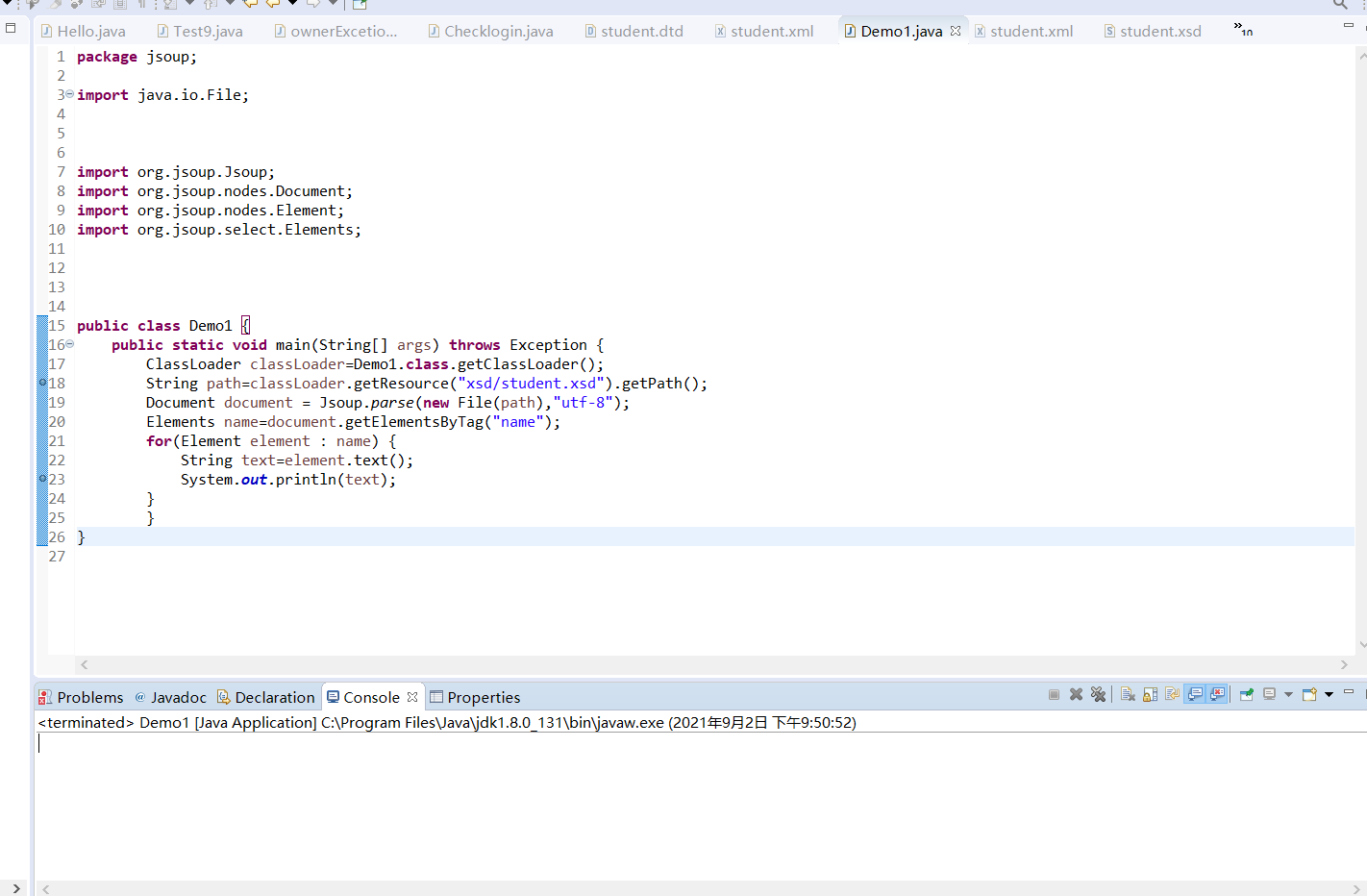Click the editor scroll-right arrow

tap(1344, 664)
